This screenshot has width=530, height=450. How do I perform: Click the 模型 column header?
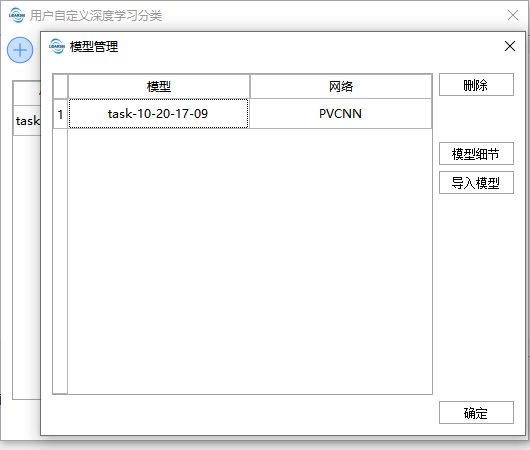tap(159, 87)
